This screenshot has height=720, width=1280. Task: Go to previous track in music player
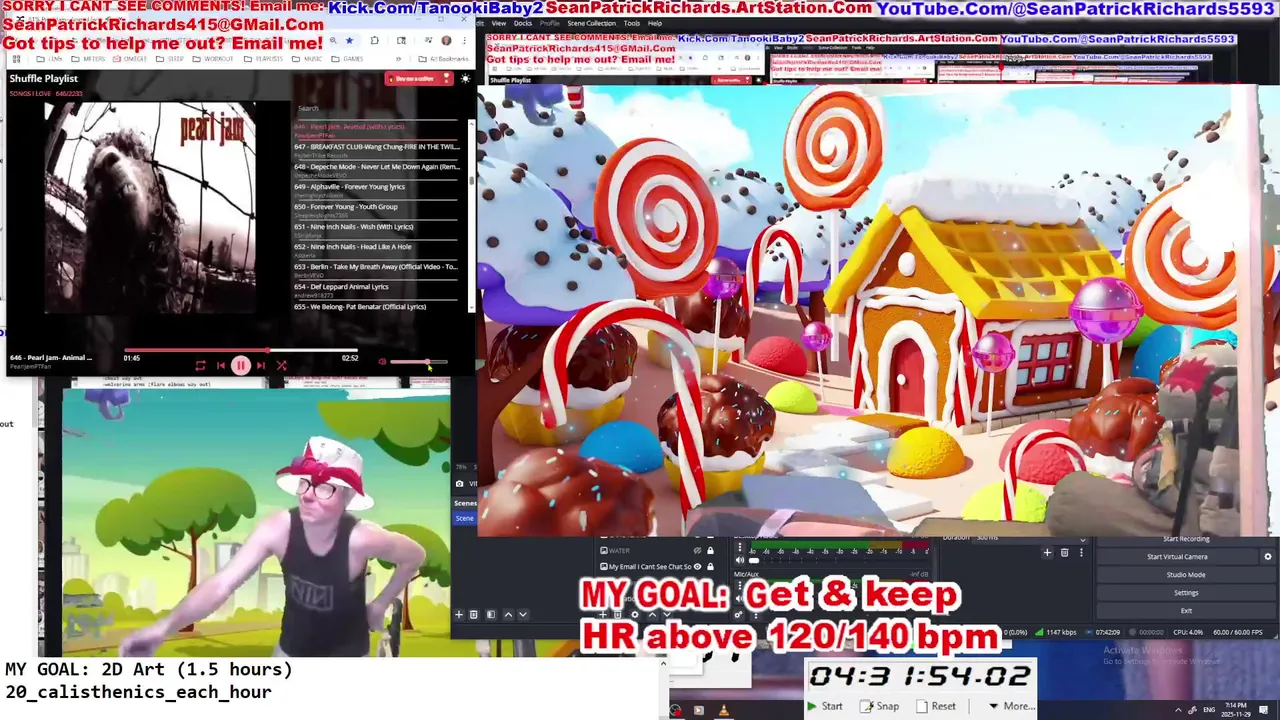pos(221,366)
